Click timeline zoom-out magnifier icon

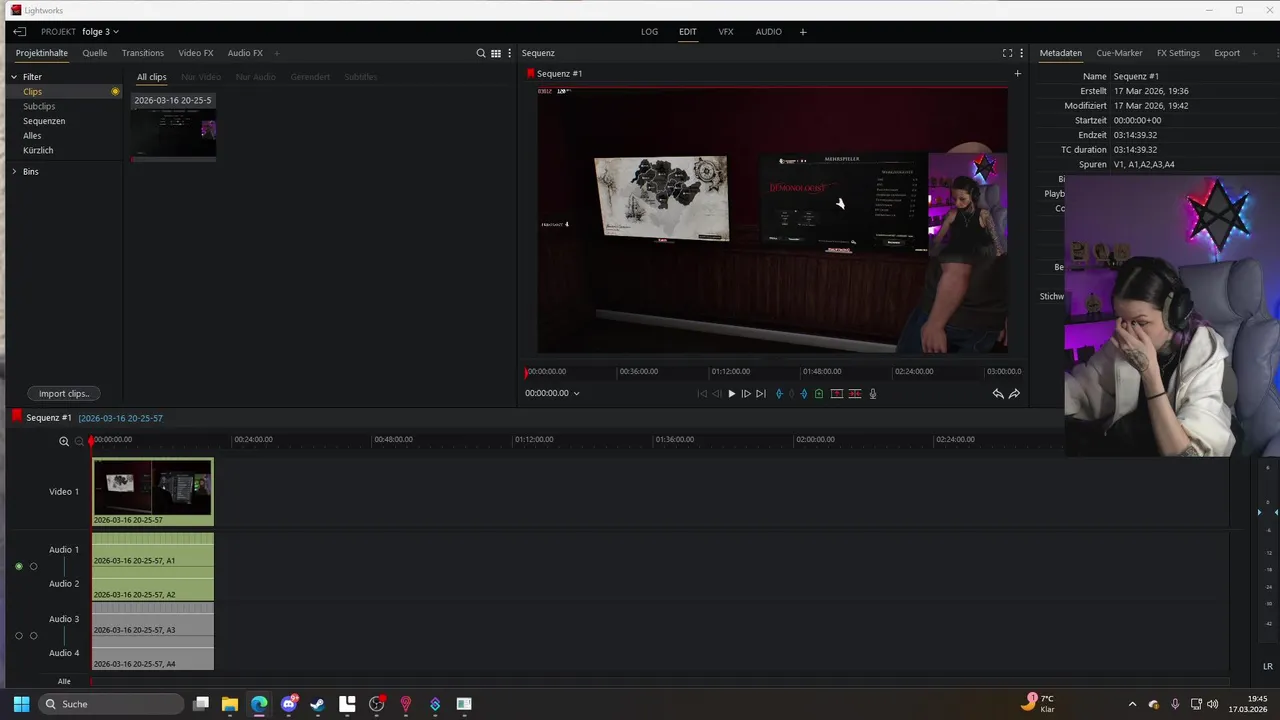(x=79, y=441)
